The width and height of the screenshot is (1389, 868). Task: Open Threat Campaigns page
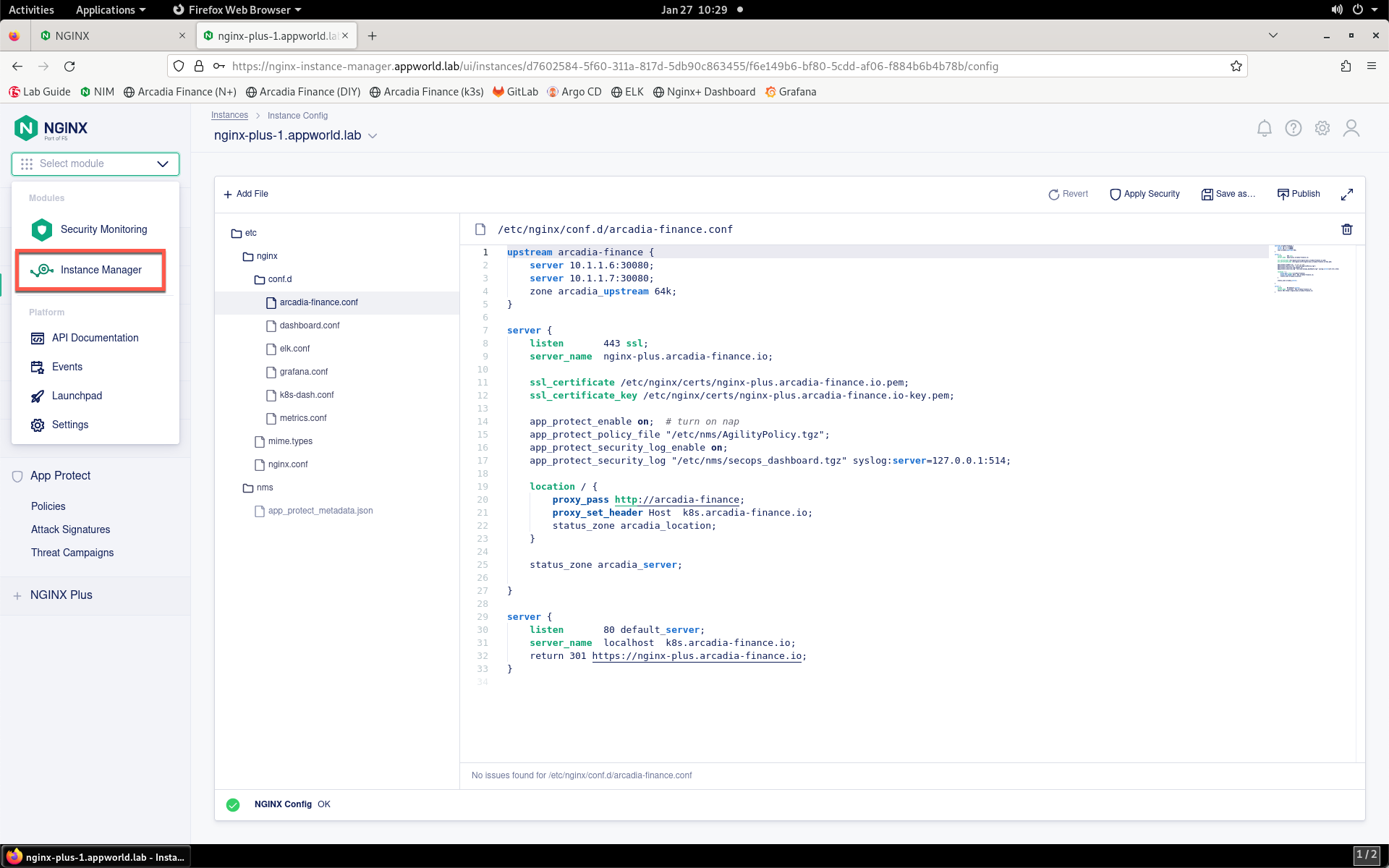(72, 553)
